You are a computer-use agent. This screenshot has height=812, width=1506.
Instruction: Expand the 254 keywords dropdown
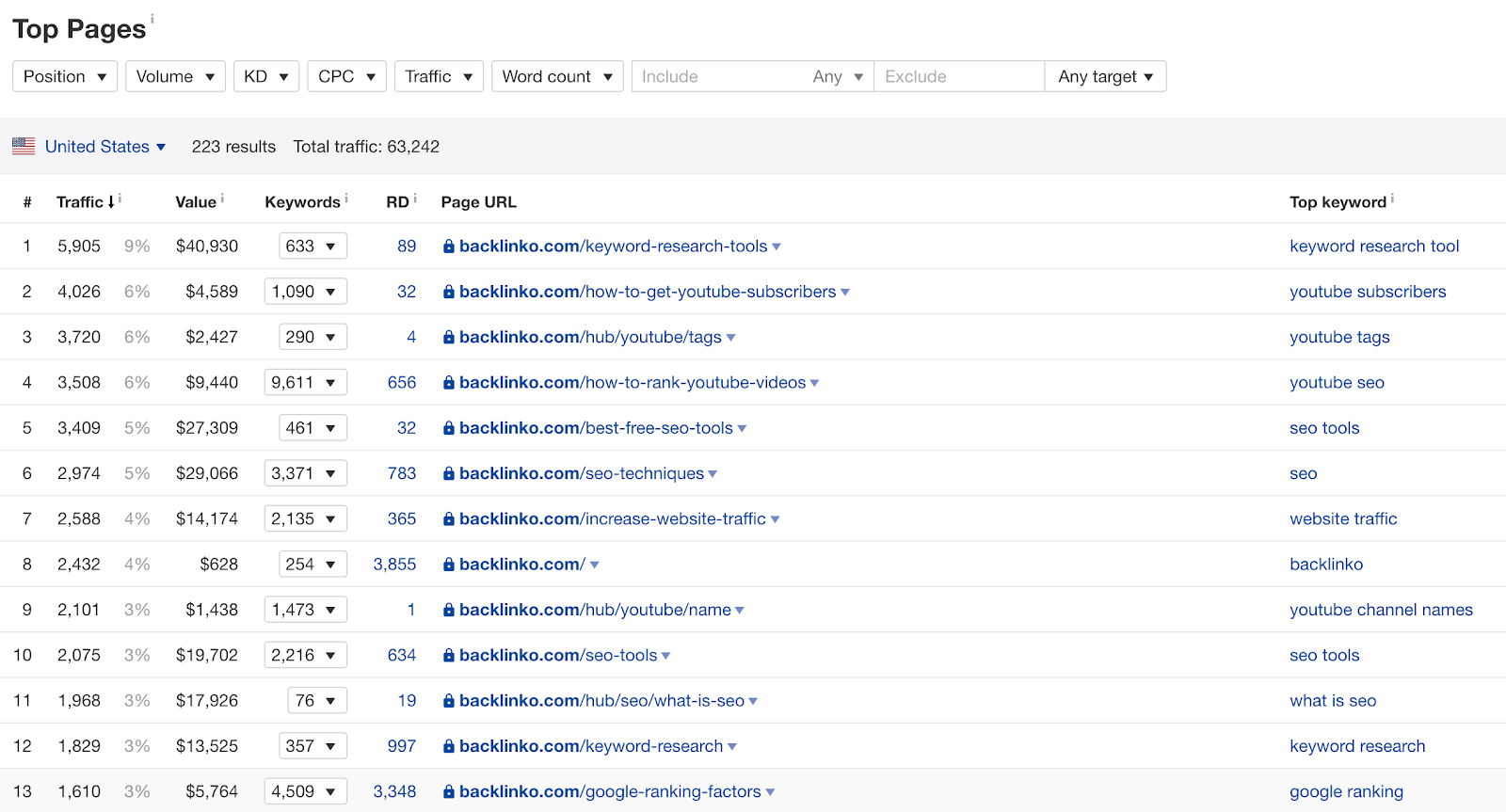[312, 565]
